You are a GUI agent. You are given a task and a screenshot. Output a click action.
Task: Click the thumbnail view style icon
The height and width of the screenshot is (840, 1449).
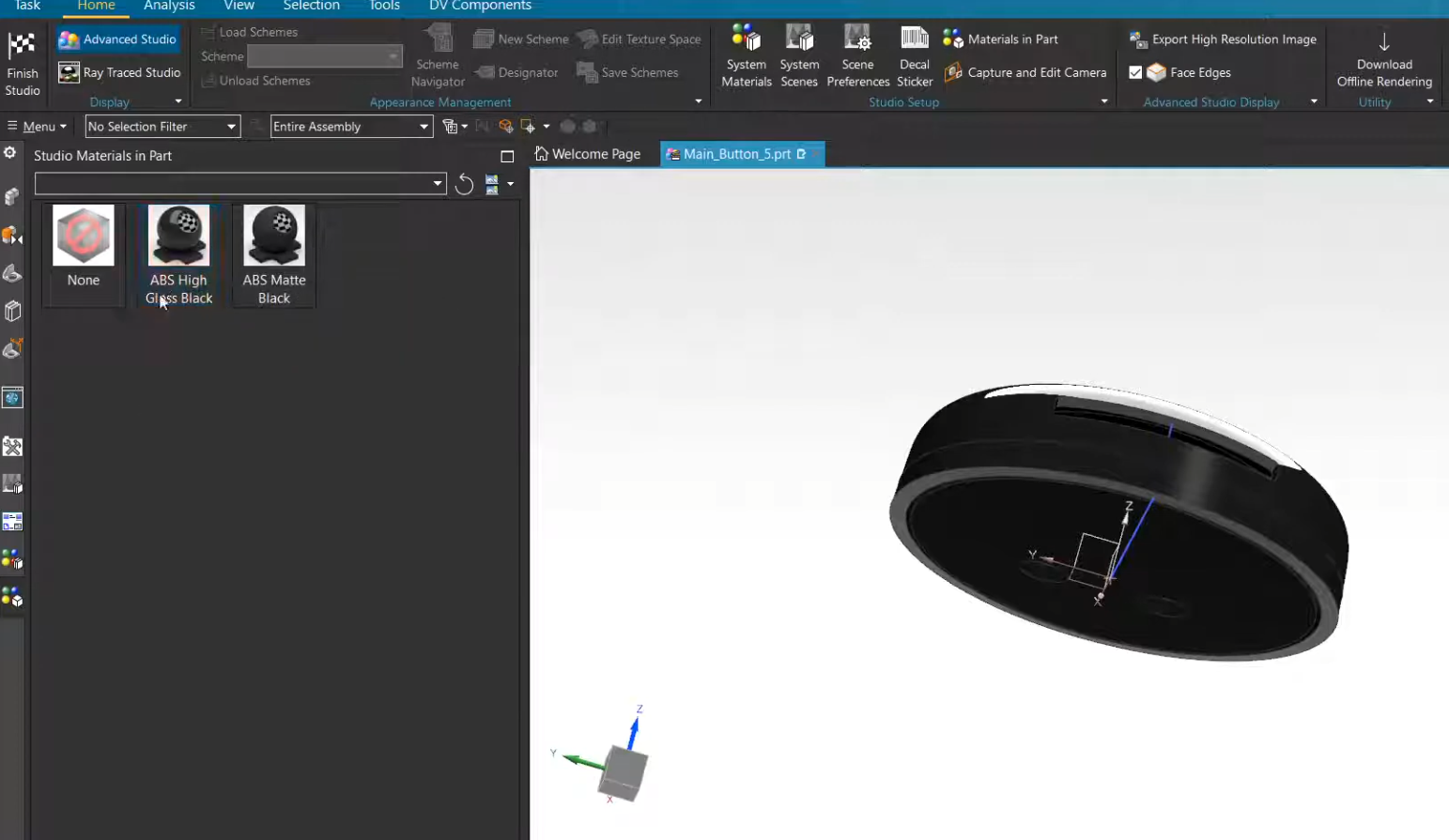coord(492,184)
